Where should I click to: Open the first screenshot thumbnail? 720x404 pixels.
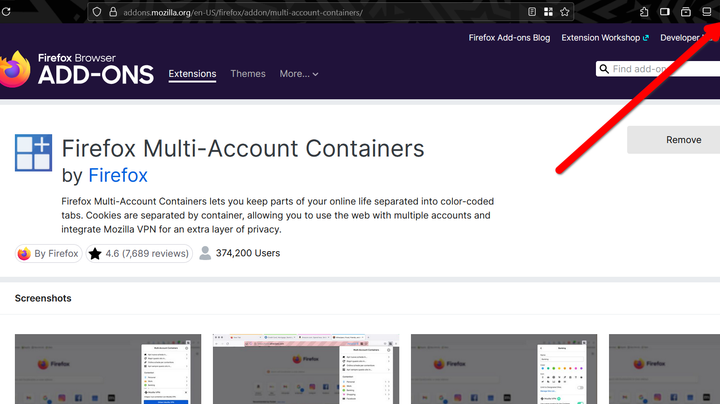click(x=108, y=369)
